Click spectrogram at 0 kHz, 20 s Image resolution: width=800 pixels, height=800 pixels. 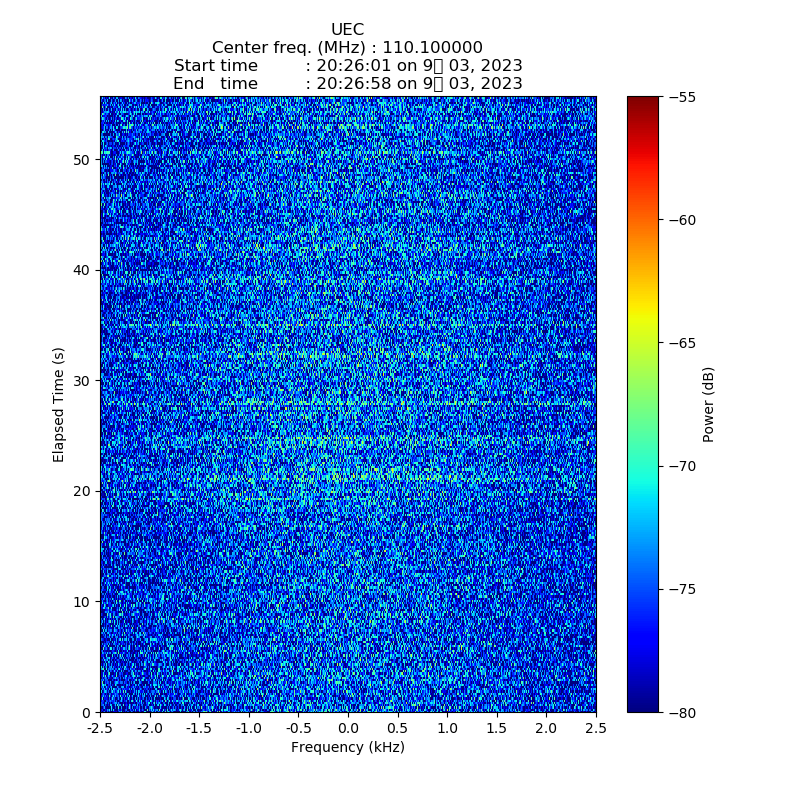click(x=348, y=491)
